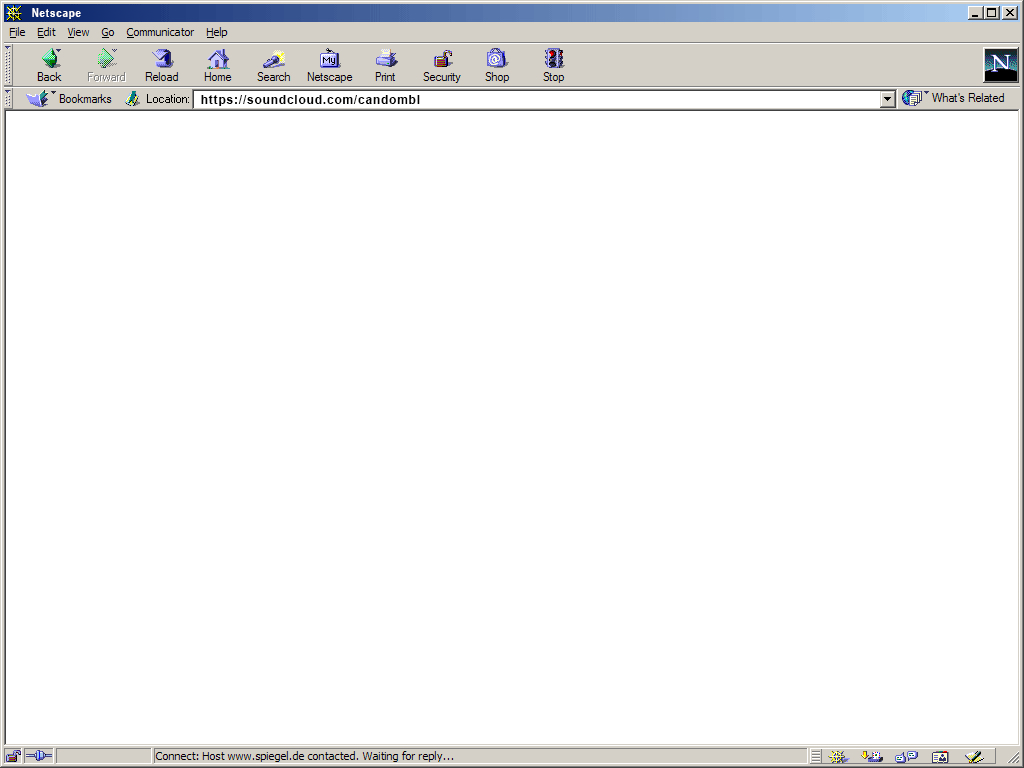Open Newsgroups icon in component bar

click(x=906, y=756)
